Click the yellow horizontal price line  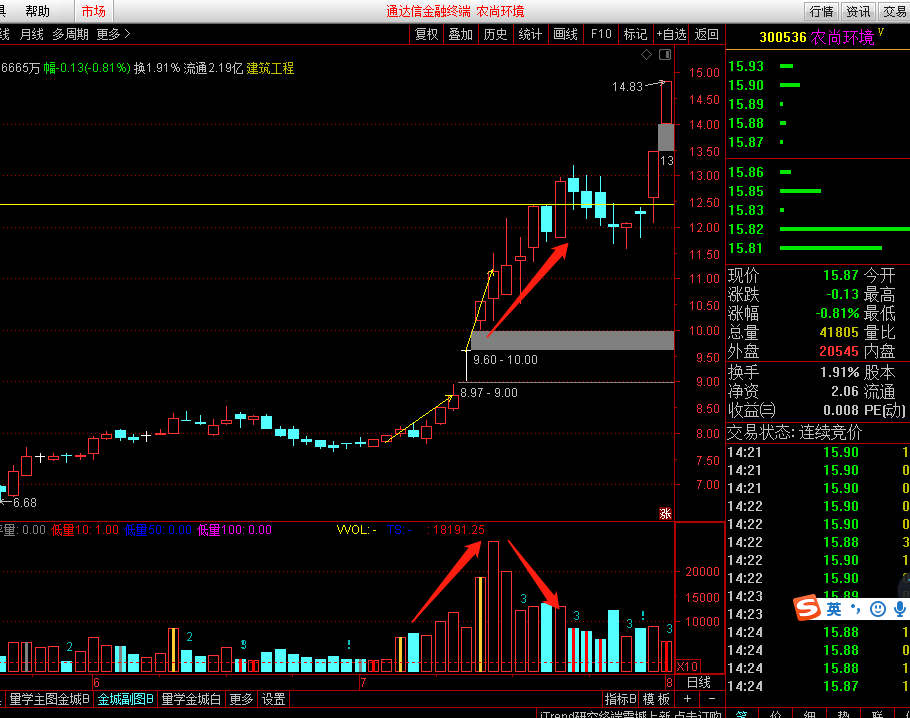[337, 204]
